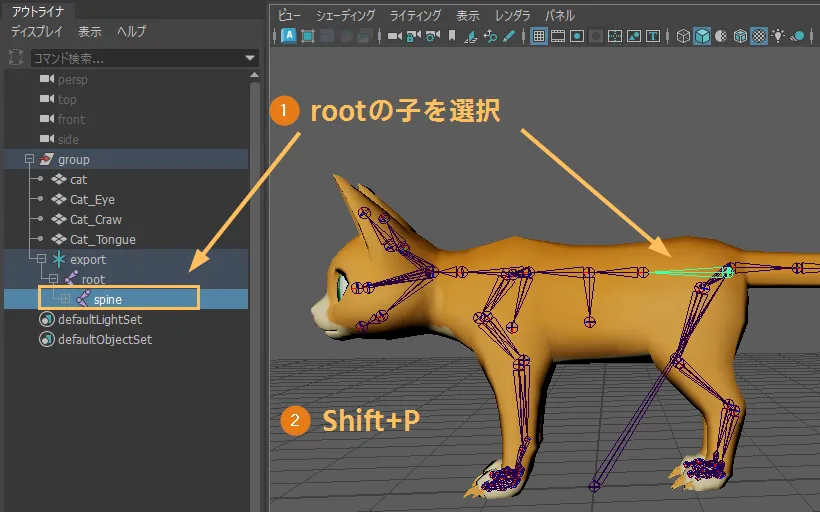820x512 pixels.
Task: Select the side camera in outliner
Action: [68, 139]
